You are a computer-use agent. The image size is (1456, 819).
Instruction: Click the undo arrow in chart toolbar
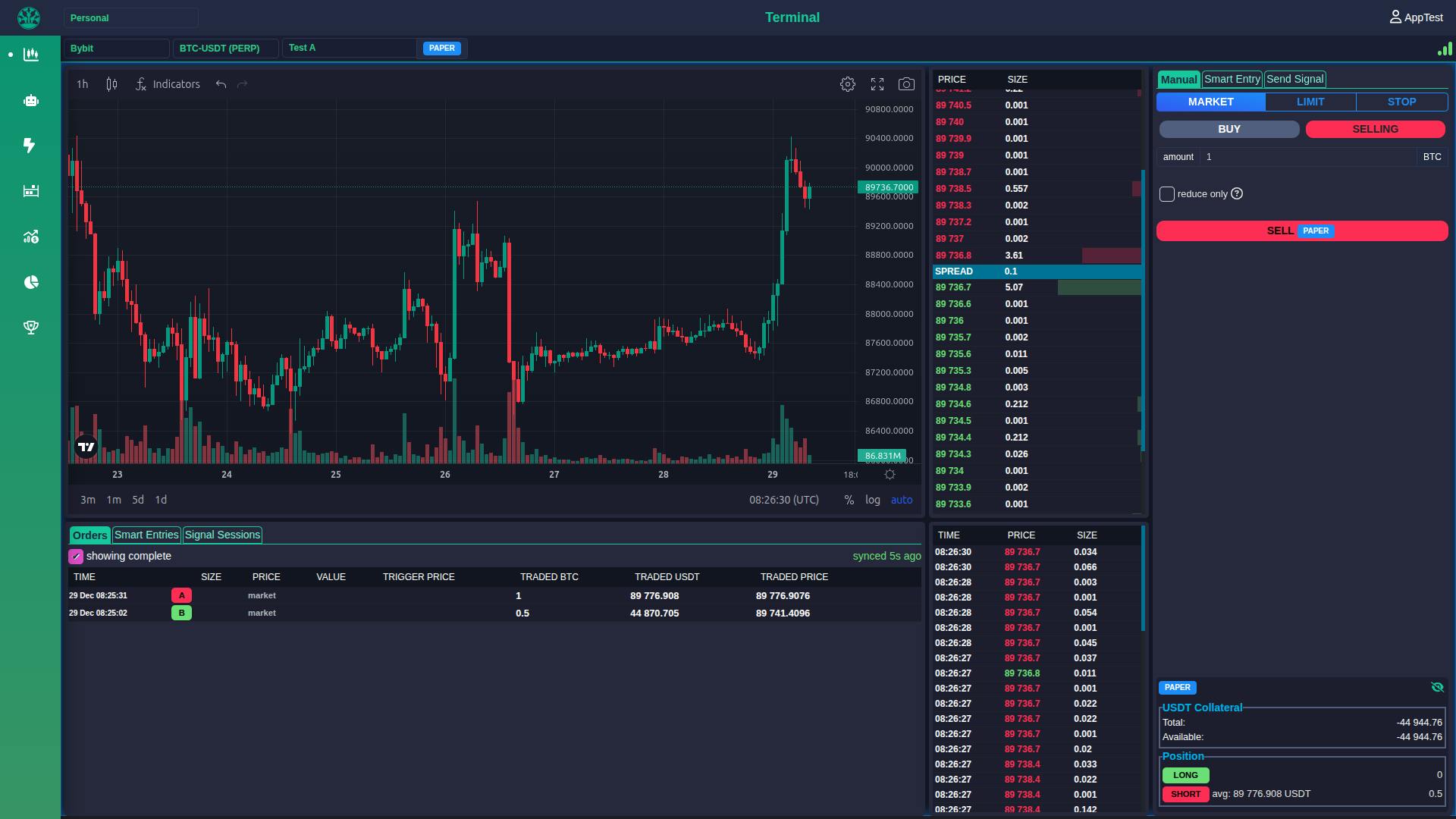(221, 84)
